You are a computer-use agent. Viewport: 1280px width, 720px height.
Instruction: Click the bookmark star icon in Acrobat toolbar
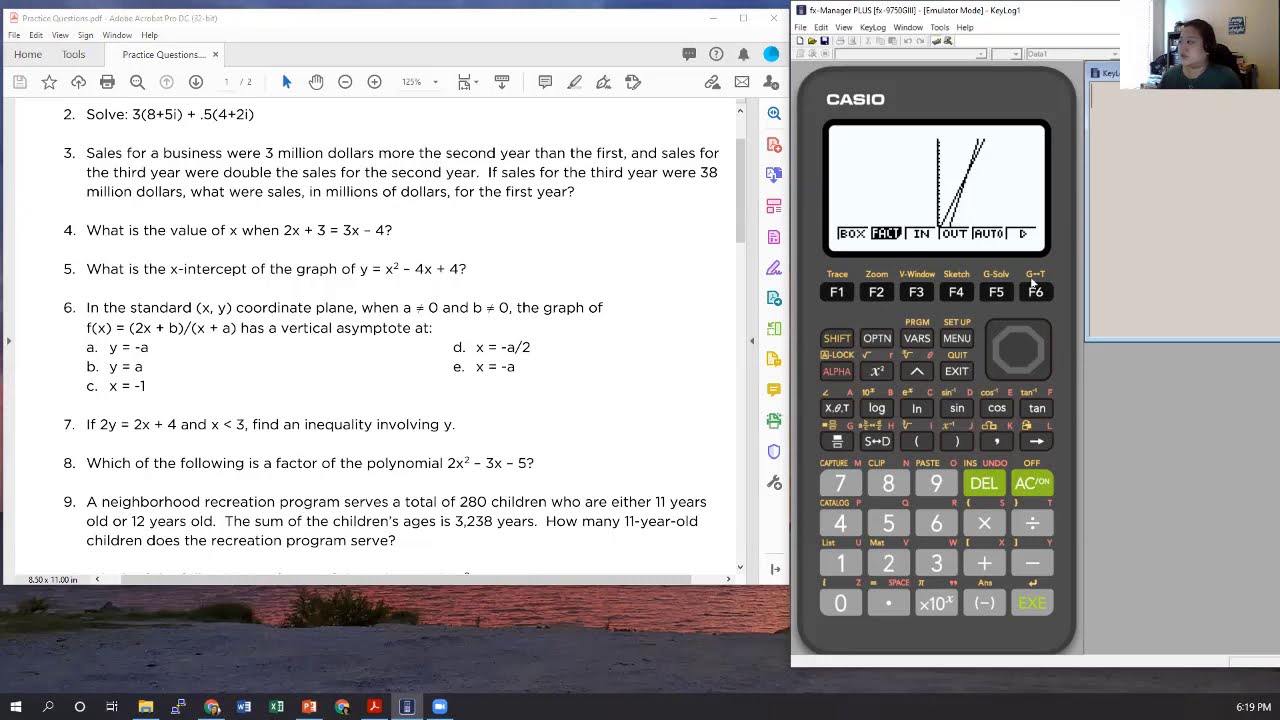tap(49, 82)
